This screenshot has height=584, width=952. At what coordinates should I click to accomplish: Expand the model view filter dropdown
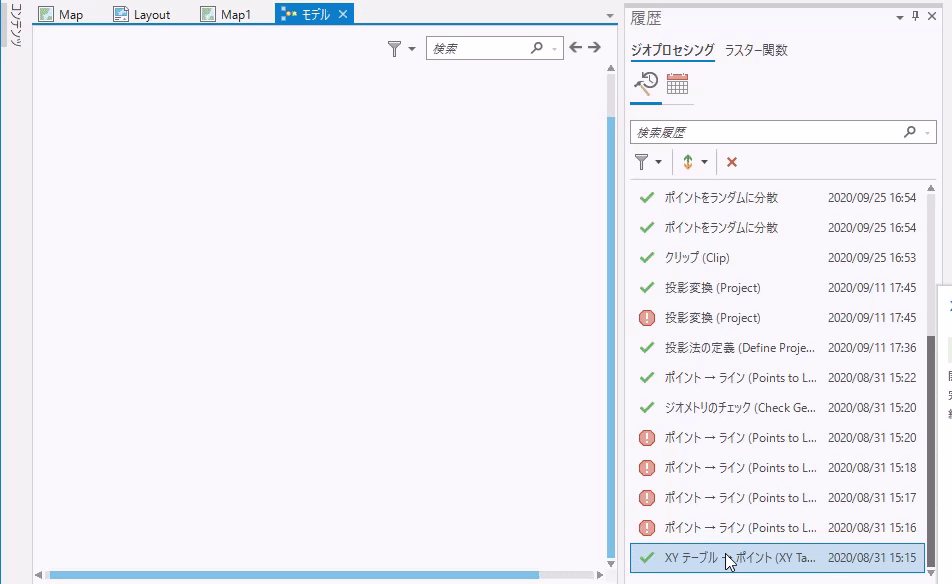401,48
